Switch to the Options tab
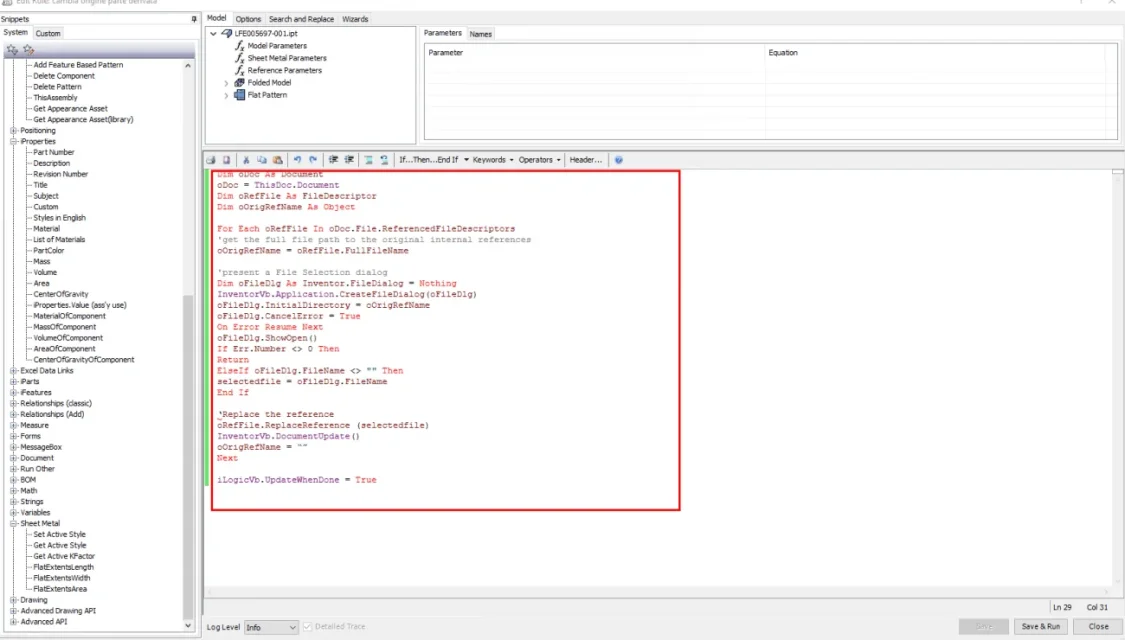Screen dimensions: 1125x640 [x=248, y=19]
